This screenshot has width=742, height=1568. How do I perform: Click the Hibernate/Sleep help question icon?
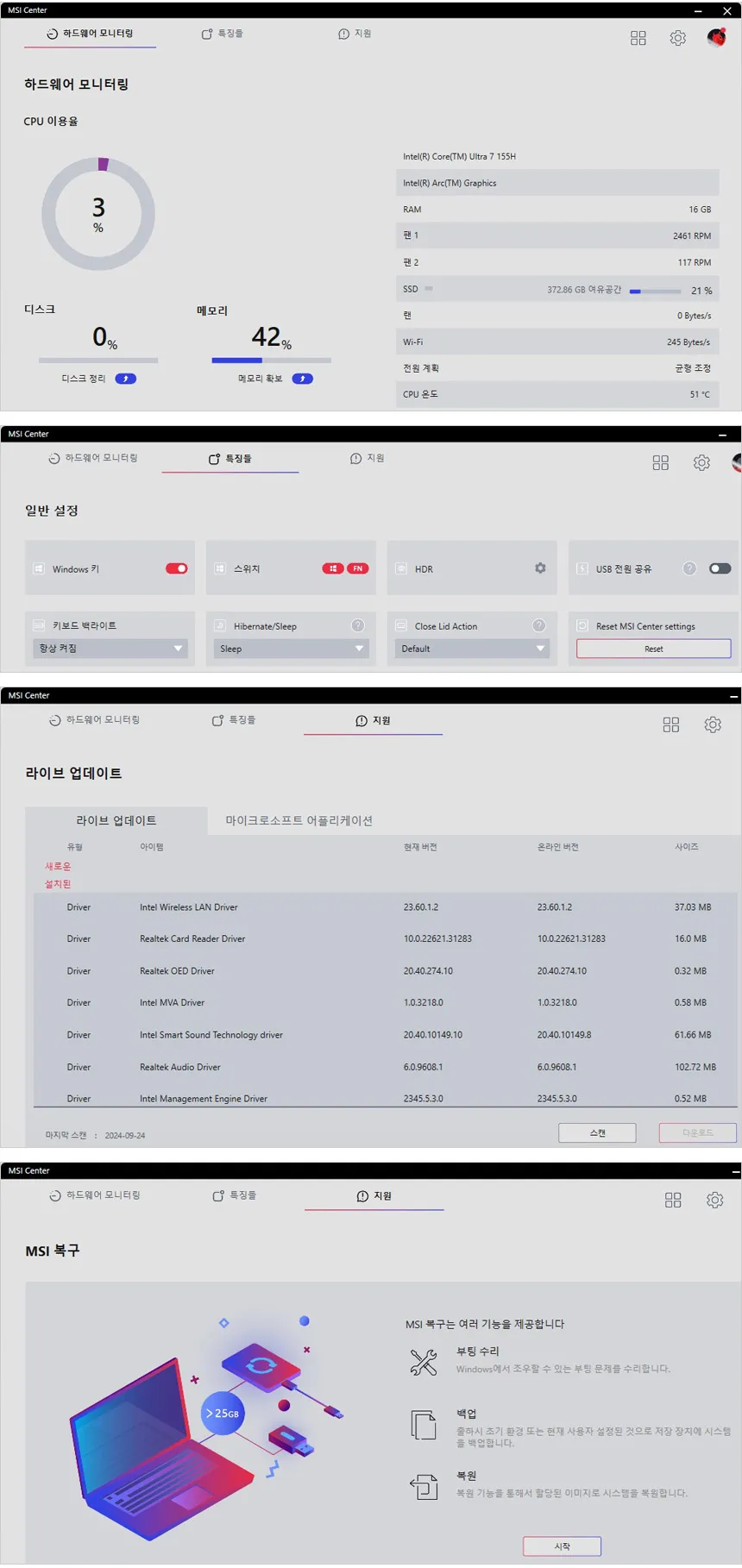click(358, 625)
